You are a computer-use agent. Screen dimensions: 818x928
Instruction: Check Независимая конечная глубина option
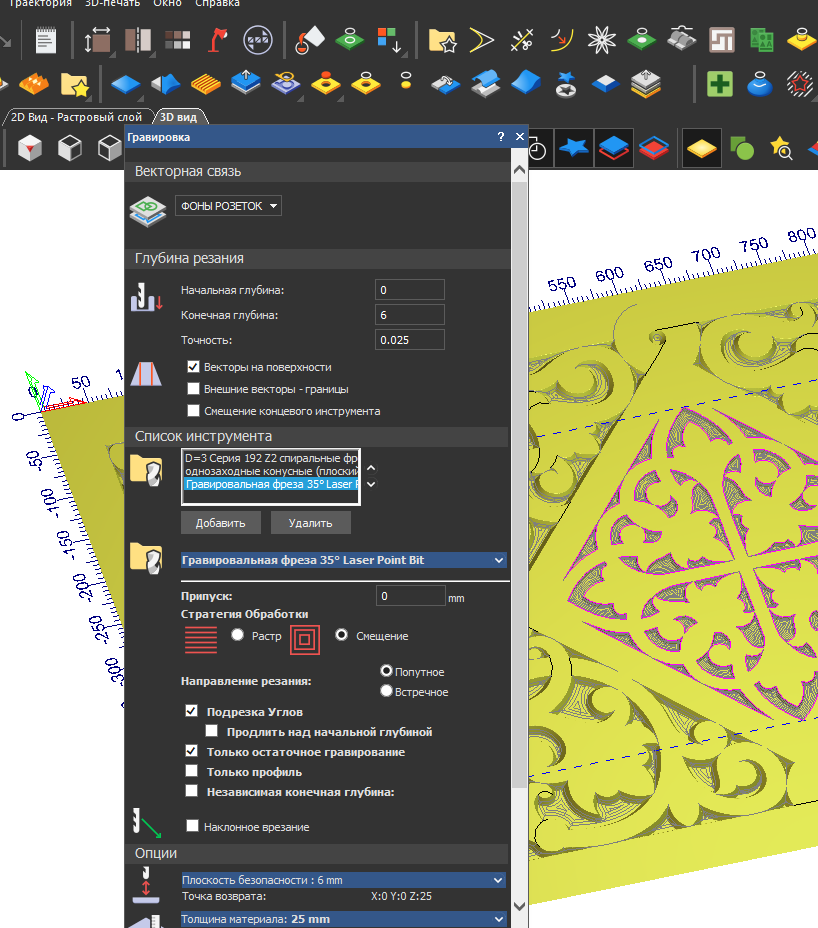point(191,791)
